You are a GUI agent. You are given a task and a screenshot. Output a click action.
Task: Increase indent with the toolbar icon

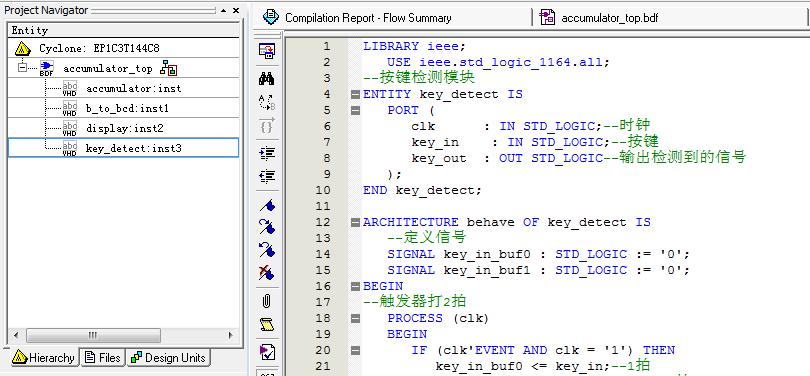pyautogui.click(x=267, y=153)
